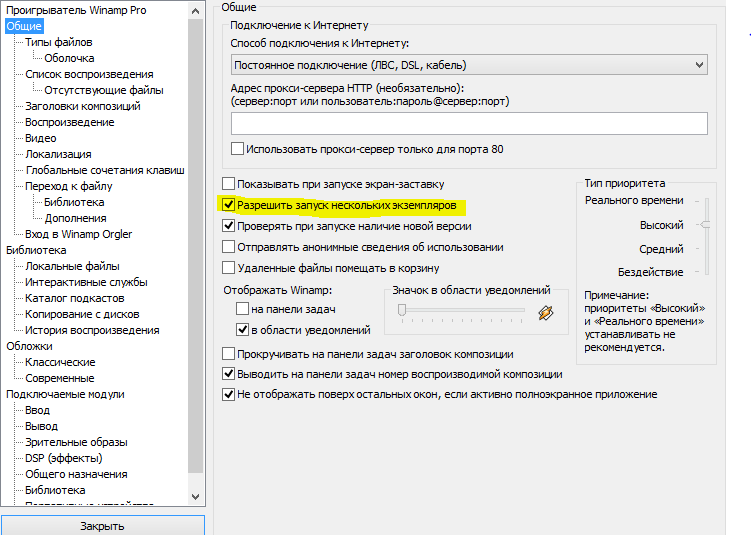Click into the HTTP proxy address field

coord(469,124)
